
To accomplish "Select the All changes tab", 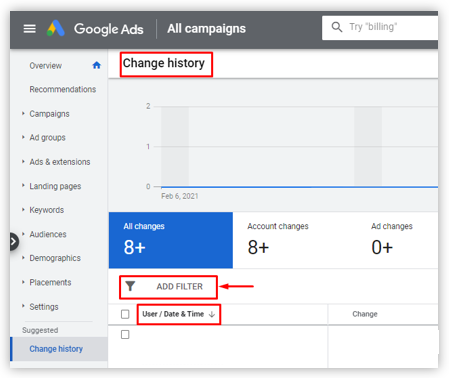I will (171, 240).
